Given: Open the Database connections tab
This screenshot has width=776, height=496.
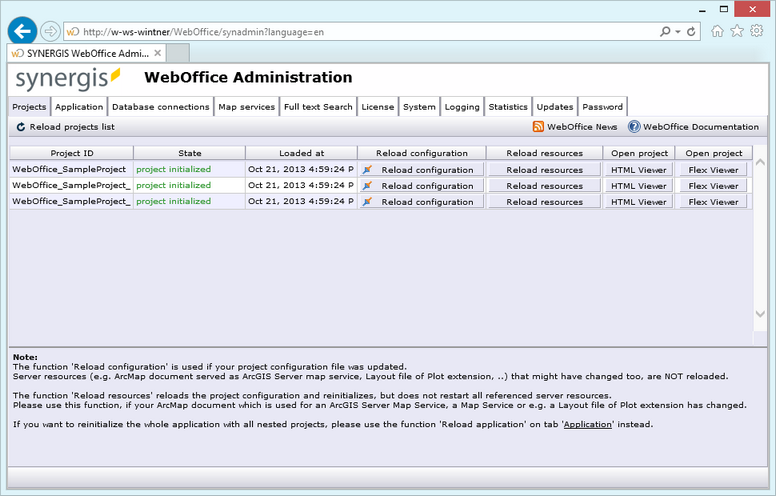Looking at the screenshot, I should click(x=161, y=107).
